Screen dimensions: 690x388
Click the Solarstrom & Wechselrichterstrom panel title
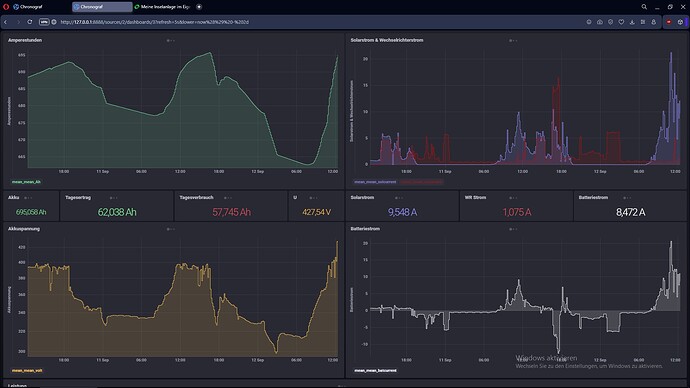coord(387,40)
